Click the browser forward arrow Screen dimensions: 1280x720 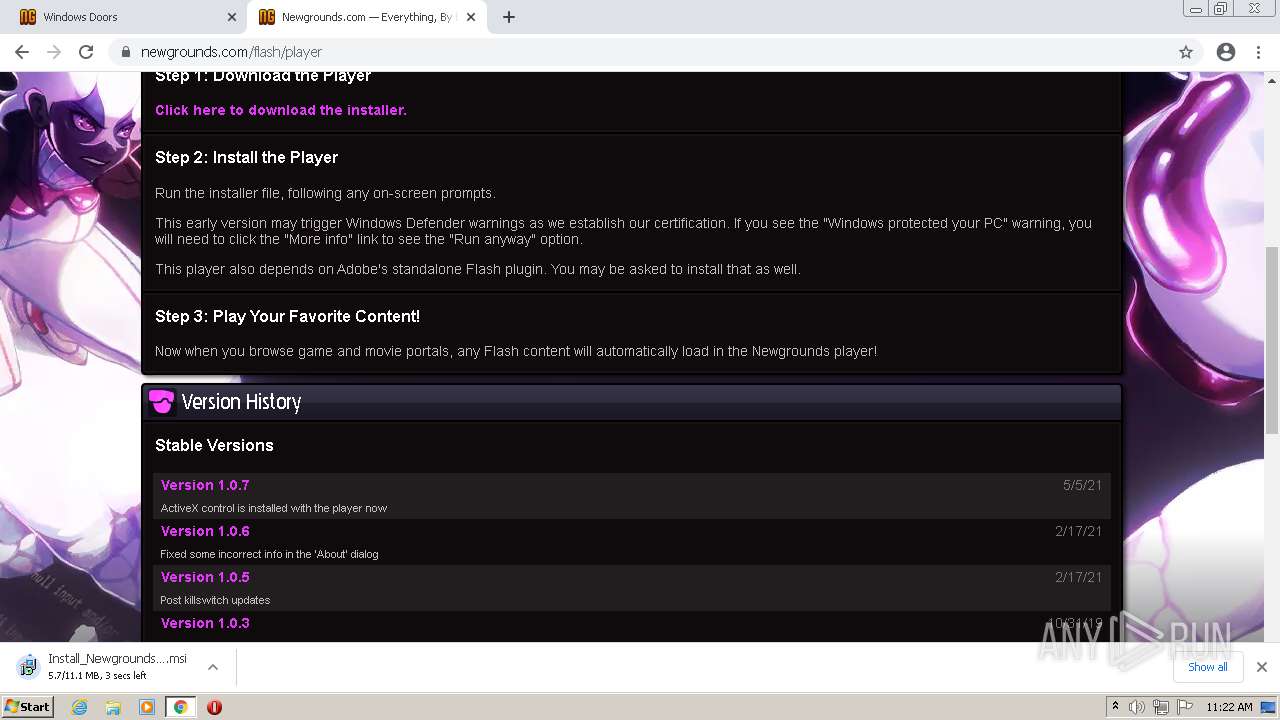point(54,52)
